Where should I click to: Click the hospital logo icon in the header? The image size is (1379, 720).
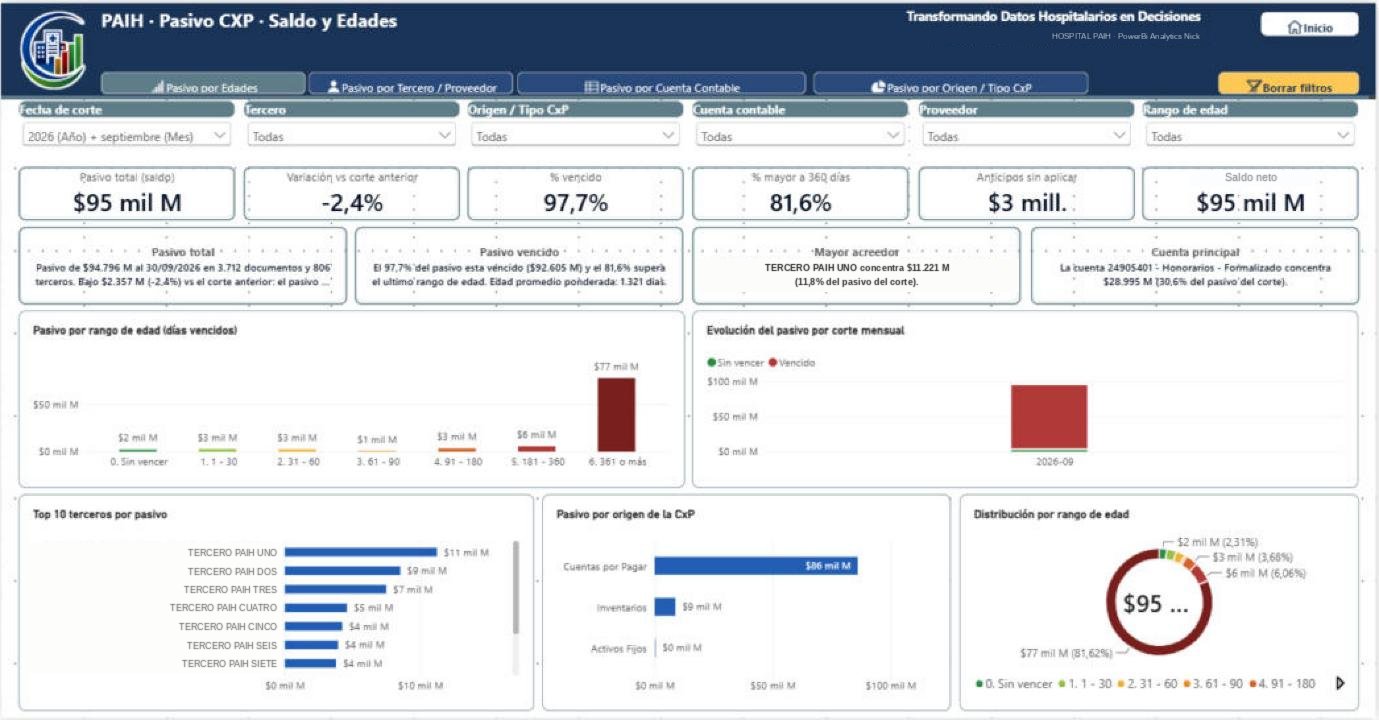coord(53,50)
